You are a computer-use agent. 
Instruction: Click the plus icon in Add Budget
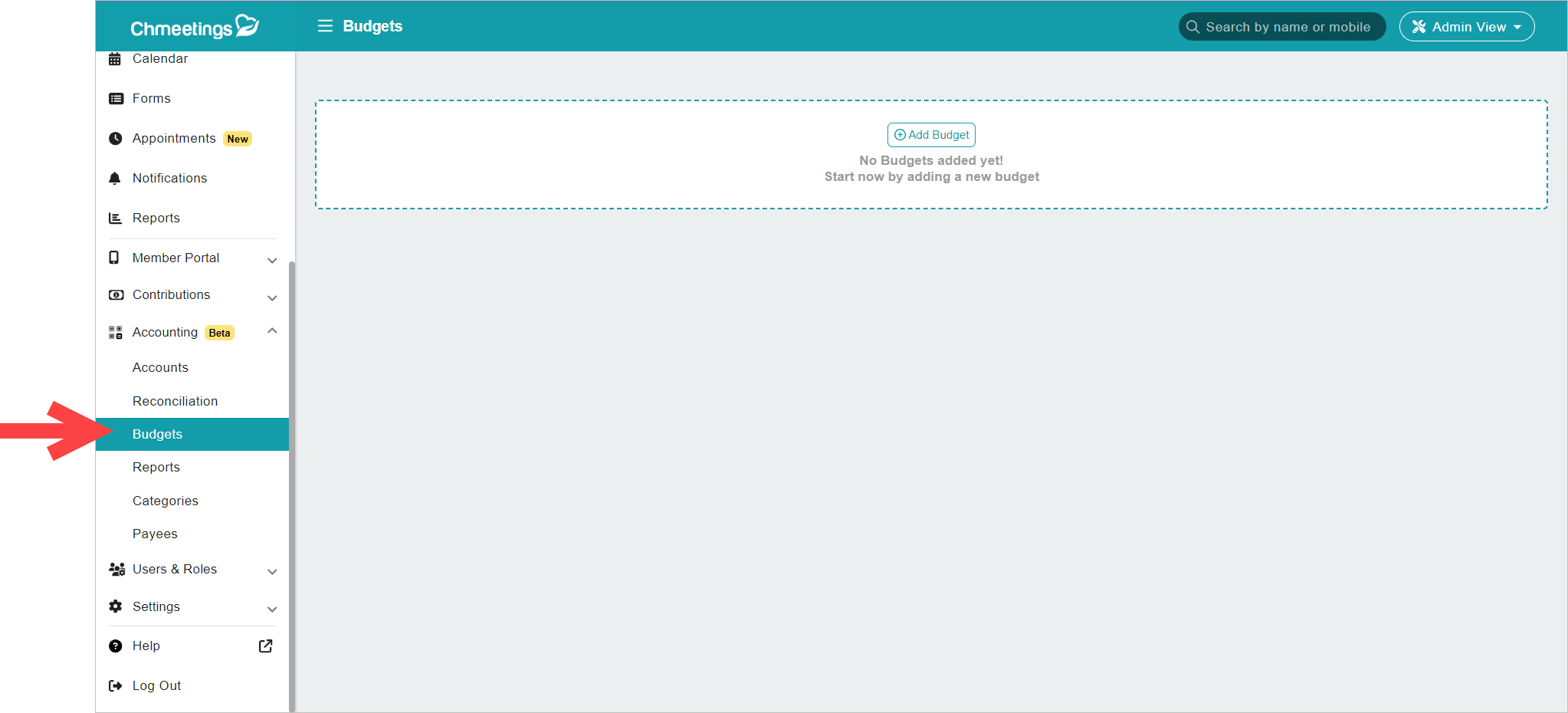click(900, 135)
